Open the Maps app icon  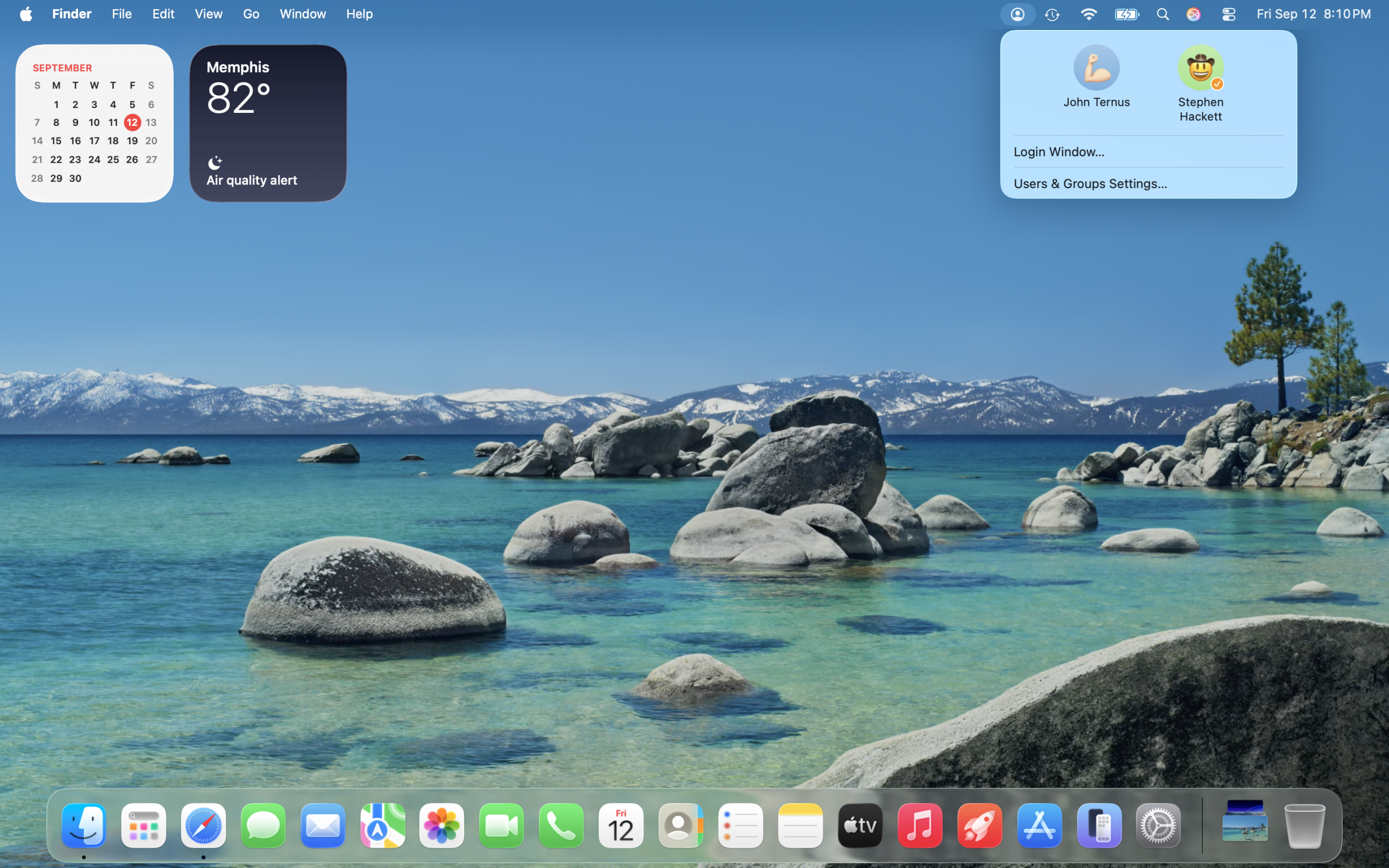pyautogui.click(x=383, y=826)
